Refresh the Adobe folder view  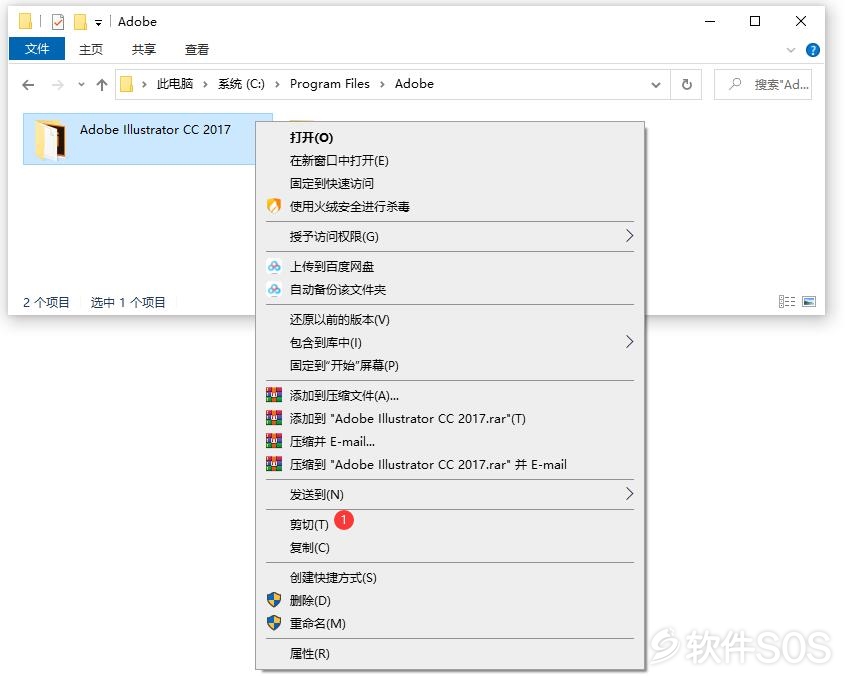(x=687, y=85)
